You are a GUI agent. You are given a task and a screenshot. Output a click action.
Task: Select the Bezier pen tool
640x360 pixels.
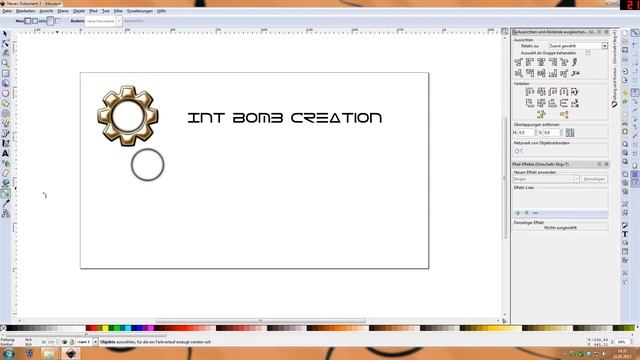tap(5, 133)
